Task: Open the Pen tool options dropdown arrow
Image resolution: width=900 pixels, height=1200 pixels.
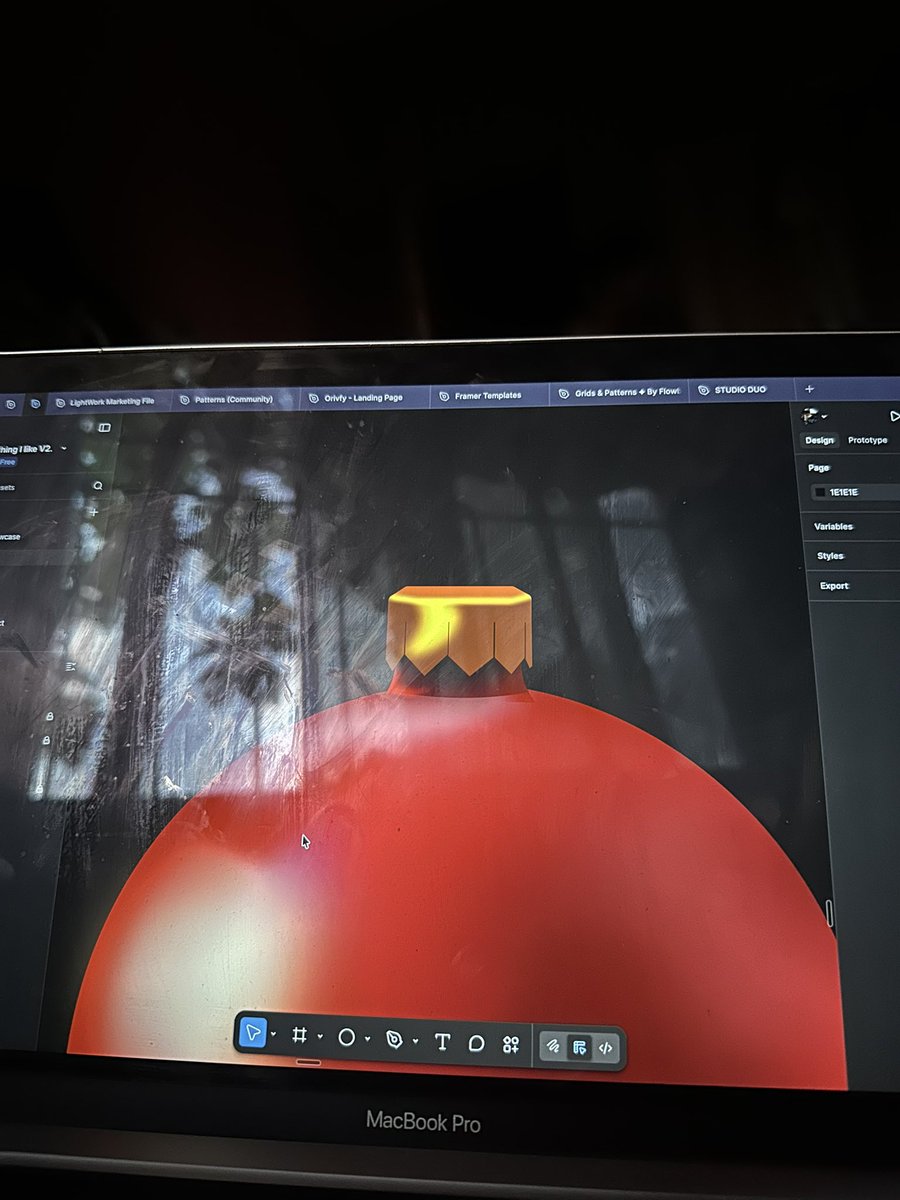Action: (x=415, y=1042)
